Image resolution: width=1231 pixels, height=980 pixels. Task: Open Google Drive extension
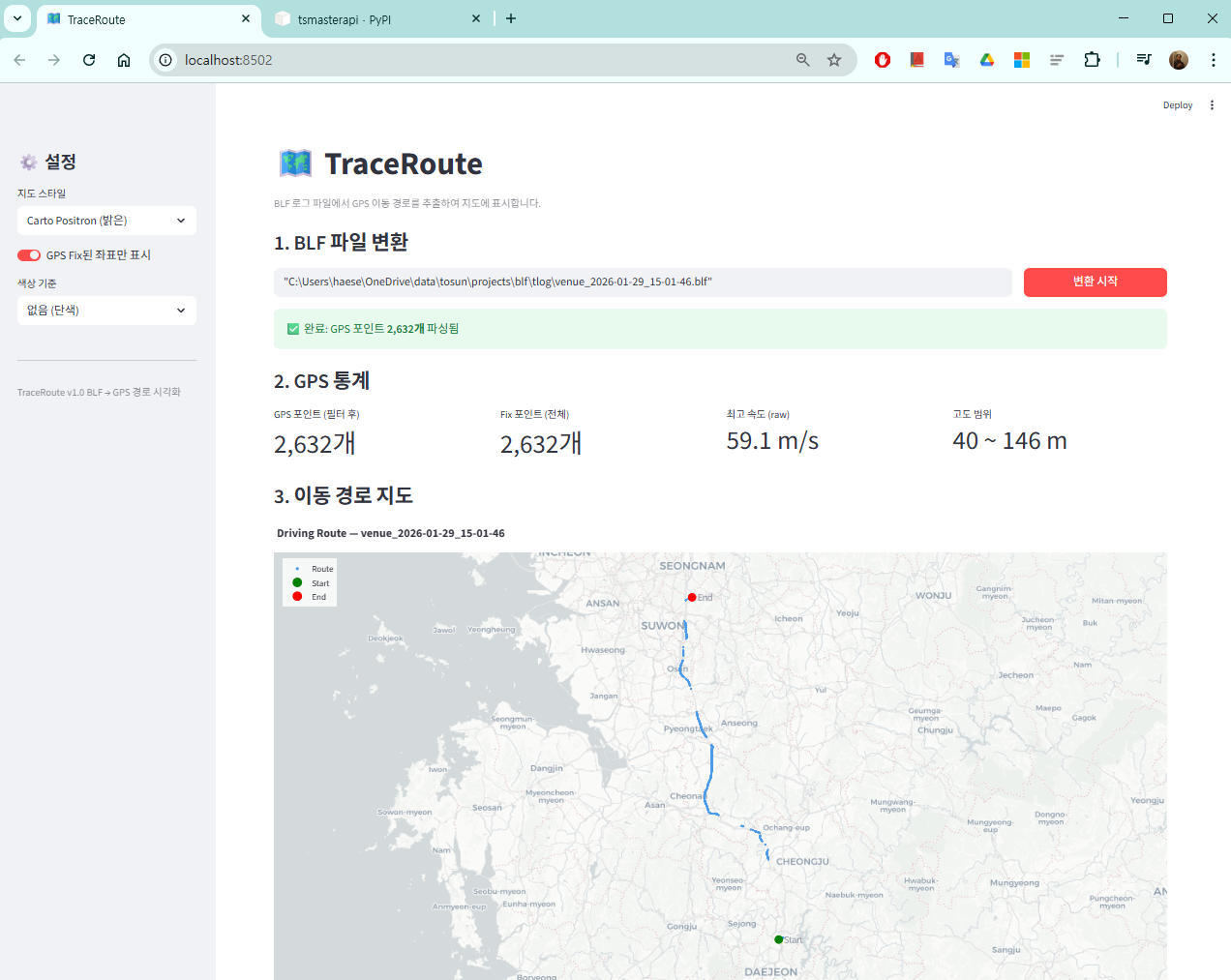987,60
